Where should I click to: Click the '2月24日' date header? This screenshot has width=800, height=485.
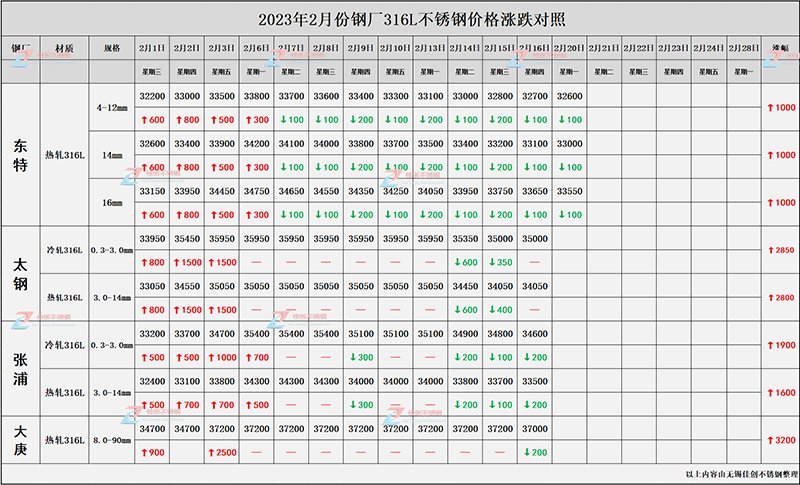(709, 48)
